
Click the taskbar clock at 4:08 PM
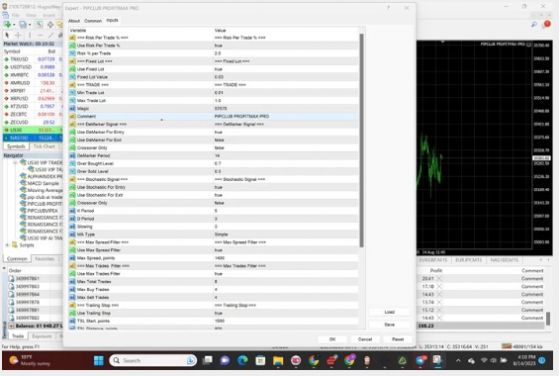click(525, 360)
